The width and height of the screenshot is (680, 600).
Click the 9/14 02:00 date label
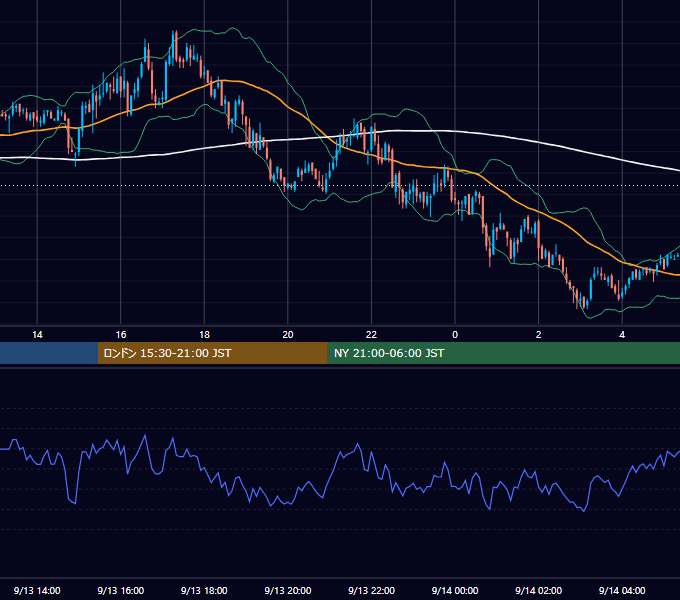pyautogui.click(x=538, y=590)
